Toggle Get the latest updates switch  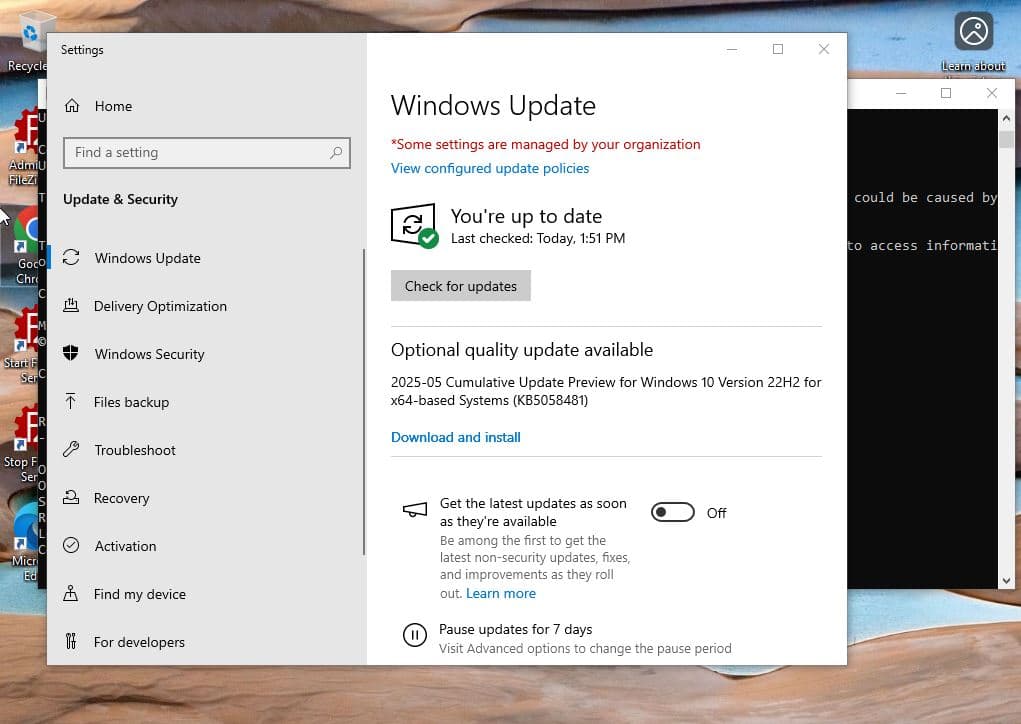(672, 513)
